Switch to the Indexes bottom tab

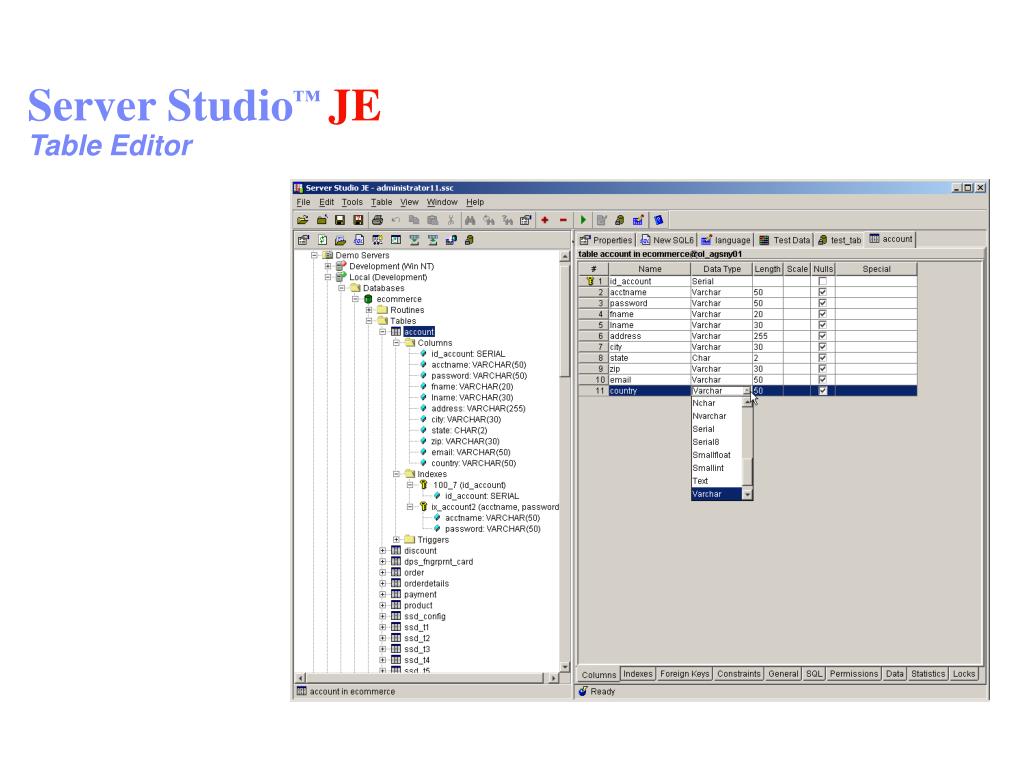(x=638, y=674)
